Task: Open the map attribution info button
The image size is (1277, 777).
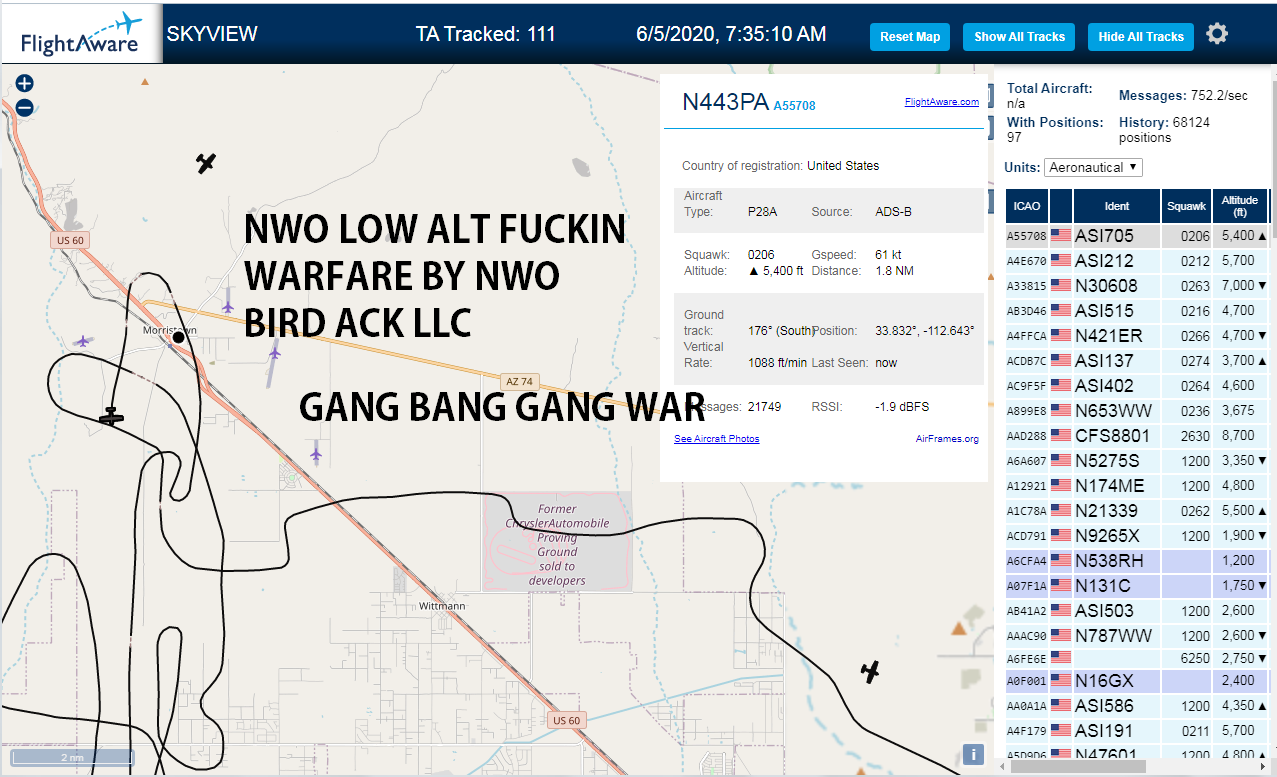Action: click(x=973, y=755)
